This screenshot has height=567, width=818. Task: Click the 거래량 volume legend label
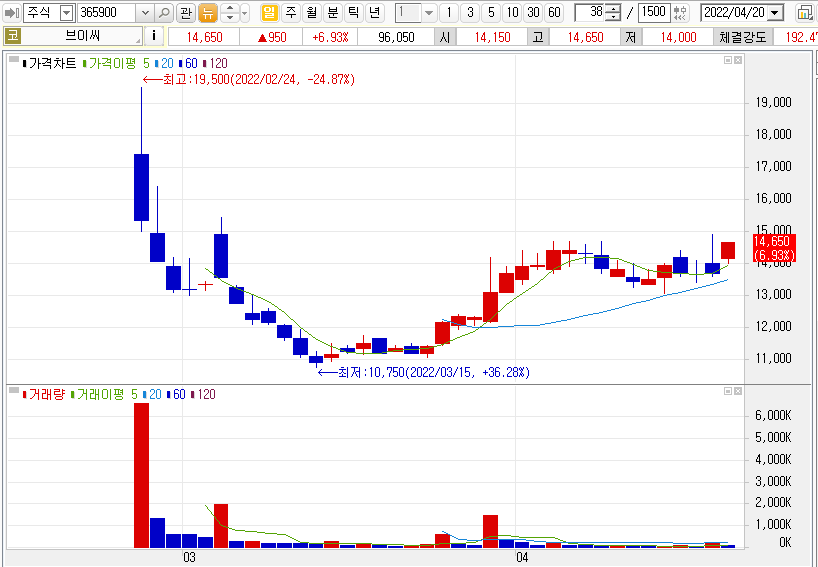[44, 394]
